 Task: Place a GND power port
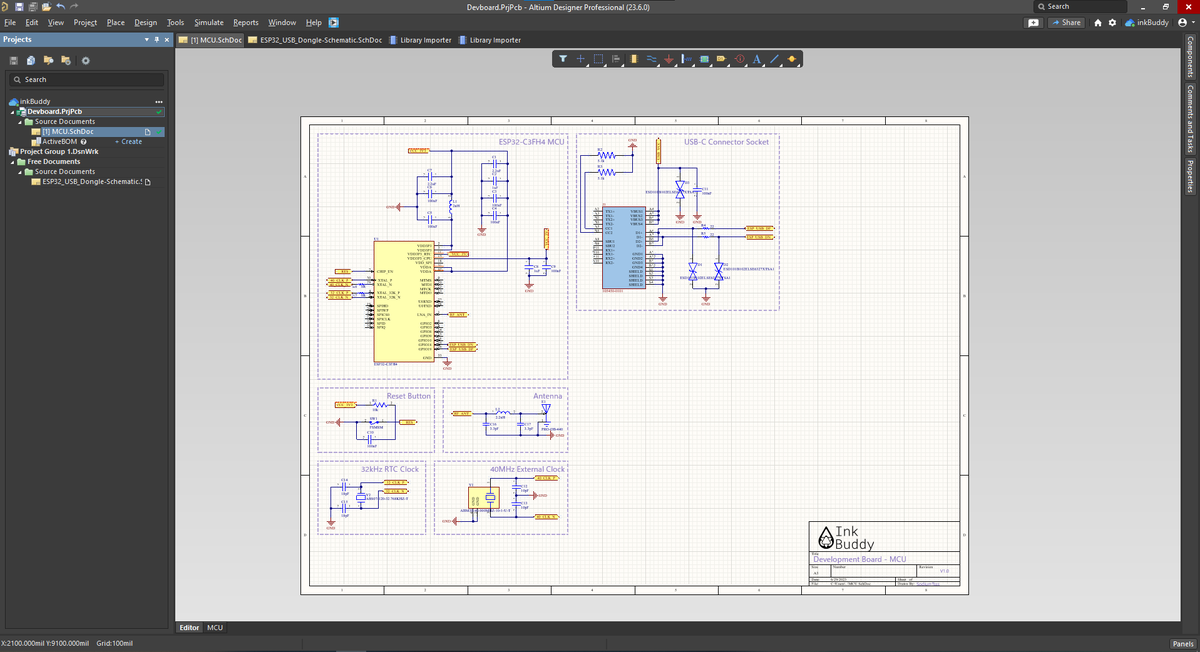point(669,59)
